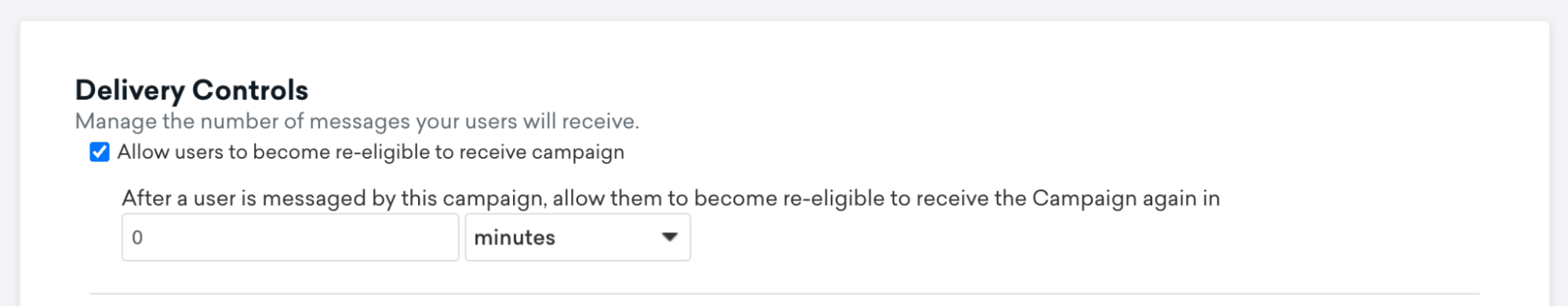Open the minutes time-unit dropdown
The image size is (1568, 307).
click(x=577, y=237)
